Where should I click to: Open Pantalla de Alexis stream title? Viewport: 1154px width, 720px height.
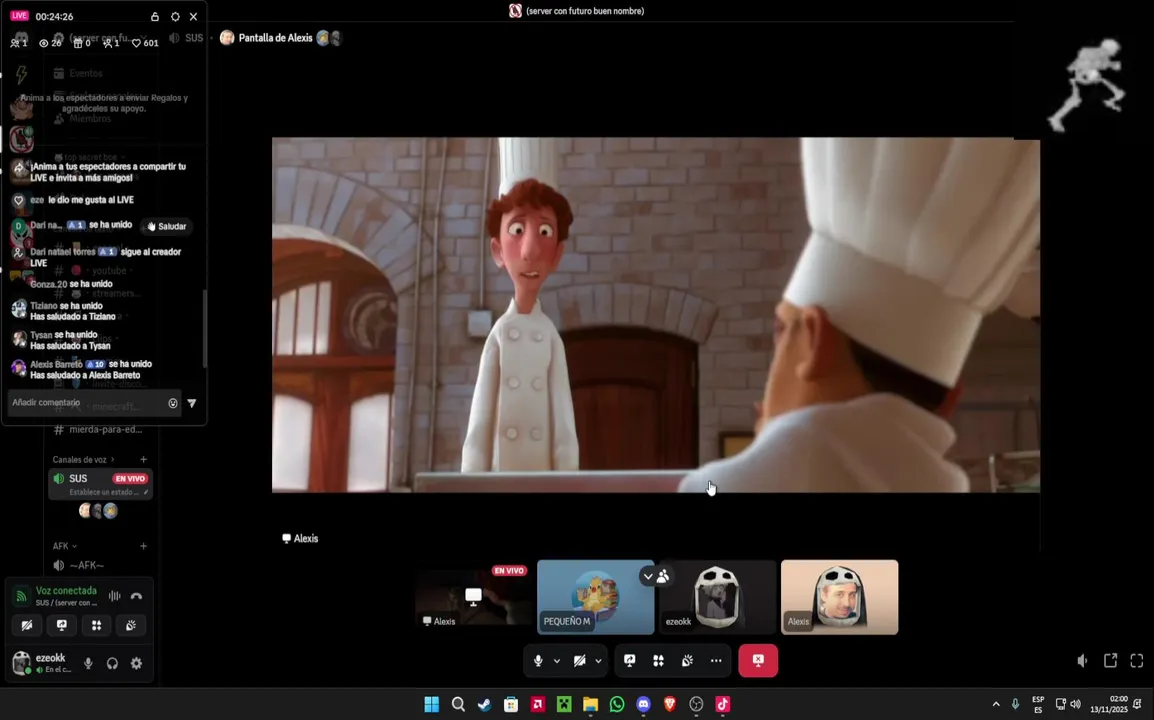click(275, 38)
